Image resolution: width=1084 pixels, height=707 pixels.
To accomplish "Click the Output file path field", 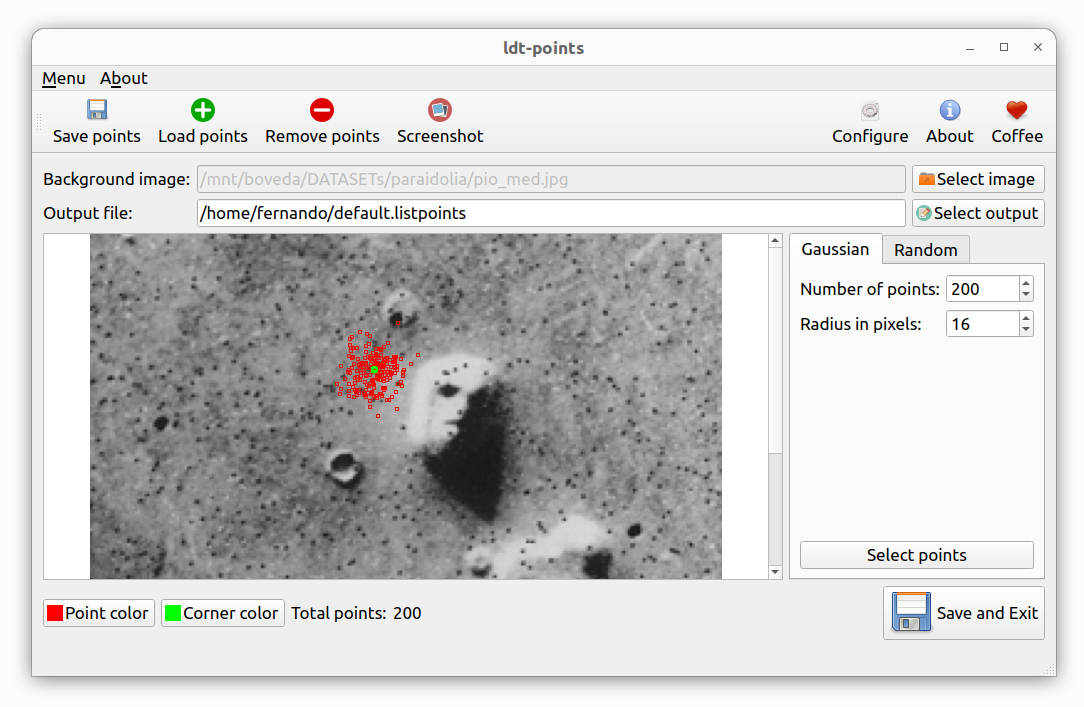I will tap(550, 213).
